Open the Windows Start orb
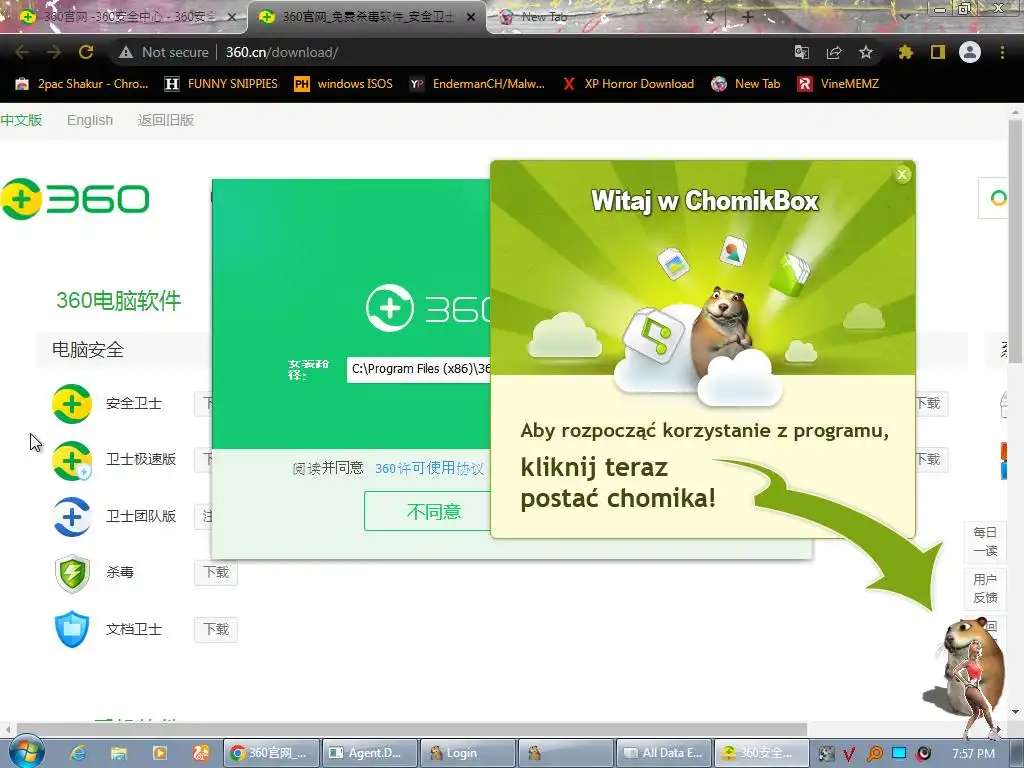Image resolution: width=1024 pixels, height=768 pixels. (x=26, y=752)
